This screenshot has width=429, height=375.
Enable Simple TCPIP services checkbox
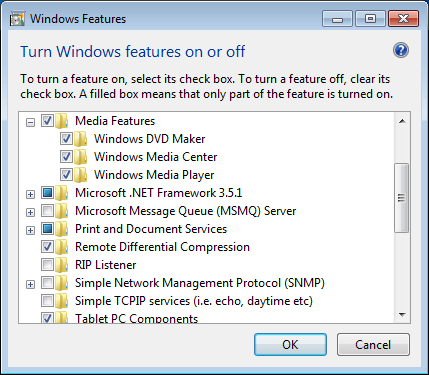click(x=47, y=301)
